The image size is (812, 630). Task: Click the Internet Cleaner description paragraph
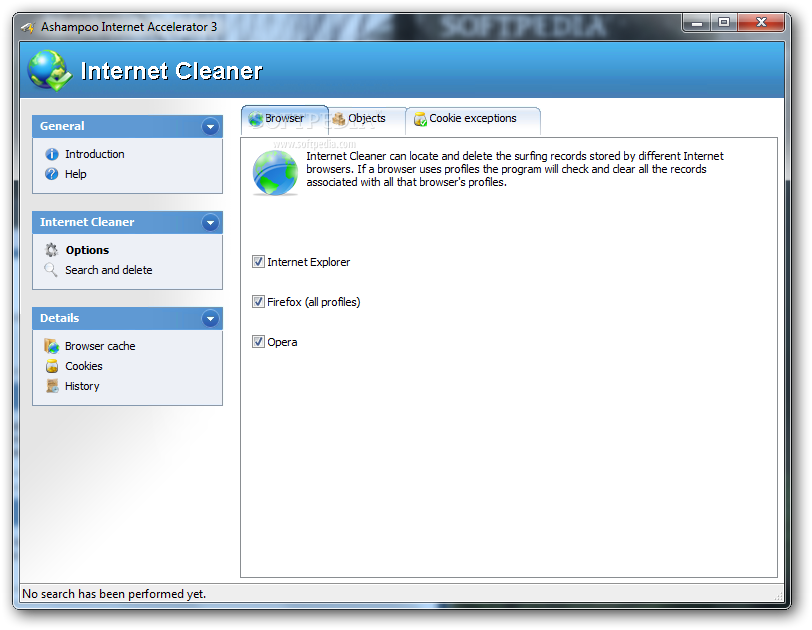click(515, 169)
